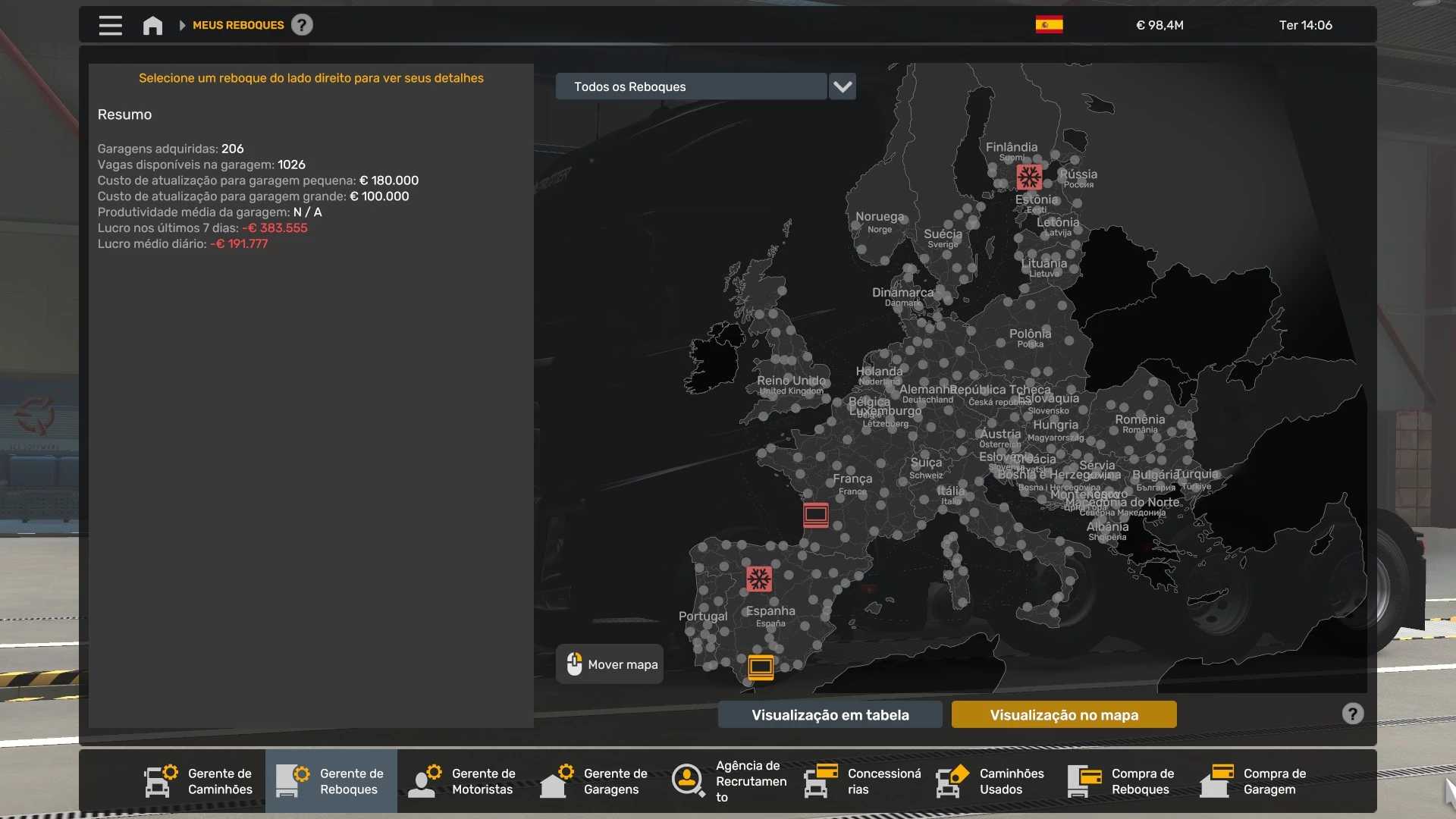Open the hamburger main menu
Viewport: 1456px width, 819px height.
[x=110, y=25]
